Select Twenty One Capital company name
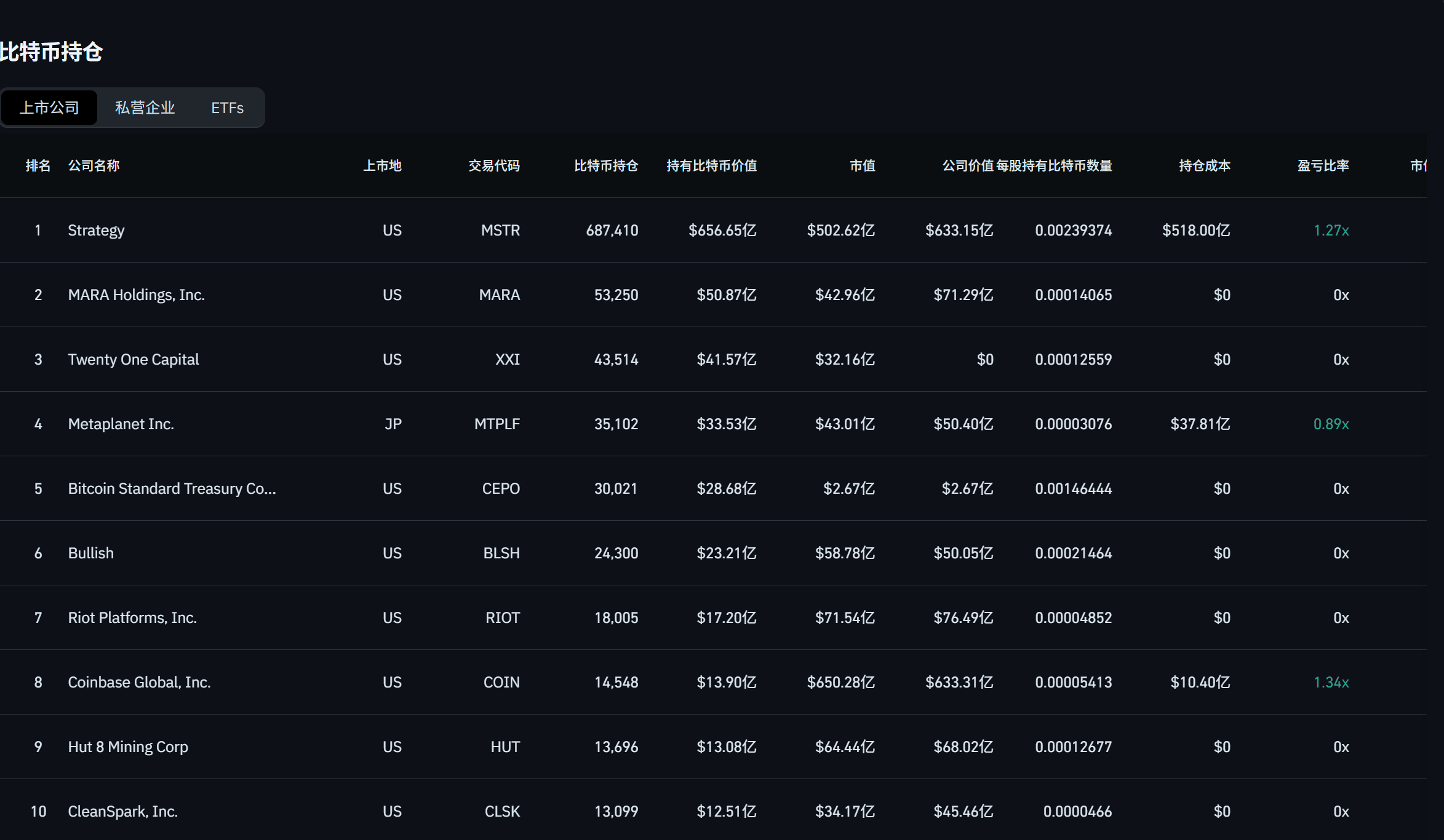This screenshot has width=1444, height=840. tap(133, 359)
